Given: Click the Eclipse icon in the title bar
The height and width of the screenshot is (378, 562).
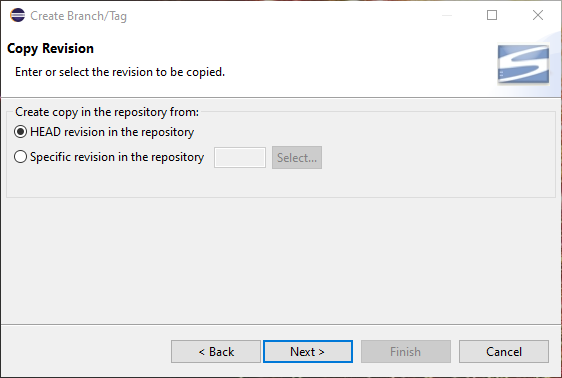Looking at the screenshot, I should point(18,15).
